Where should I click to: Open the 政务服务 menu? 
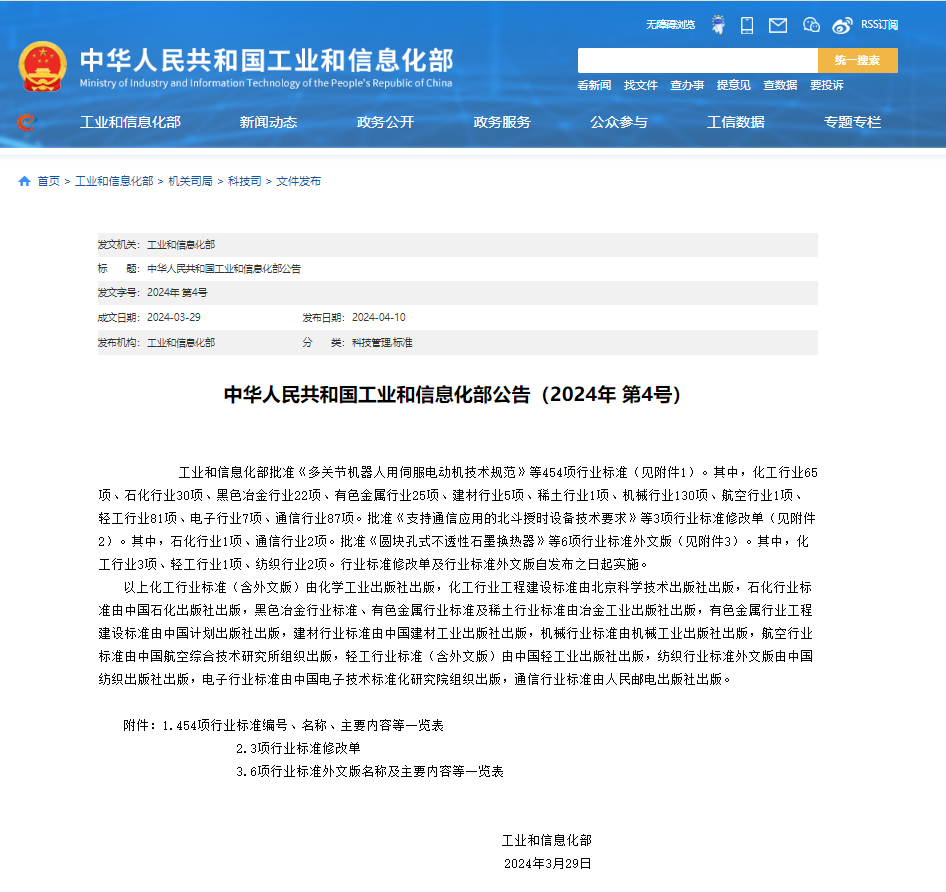502,122
